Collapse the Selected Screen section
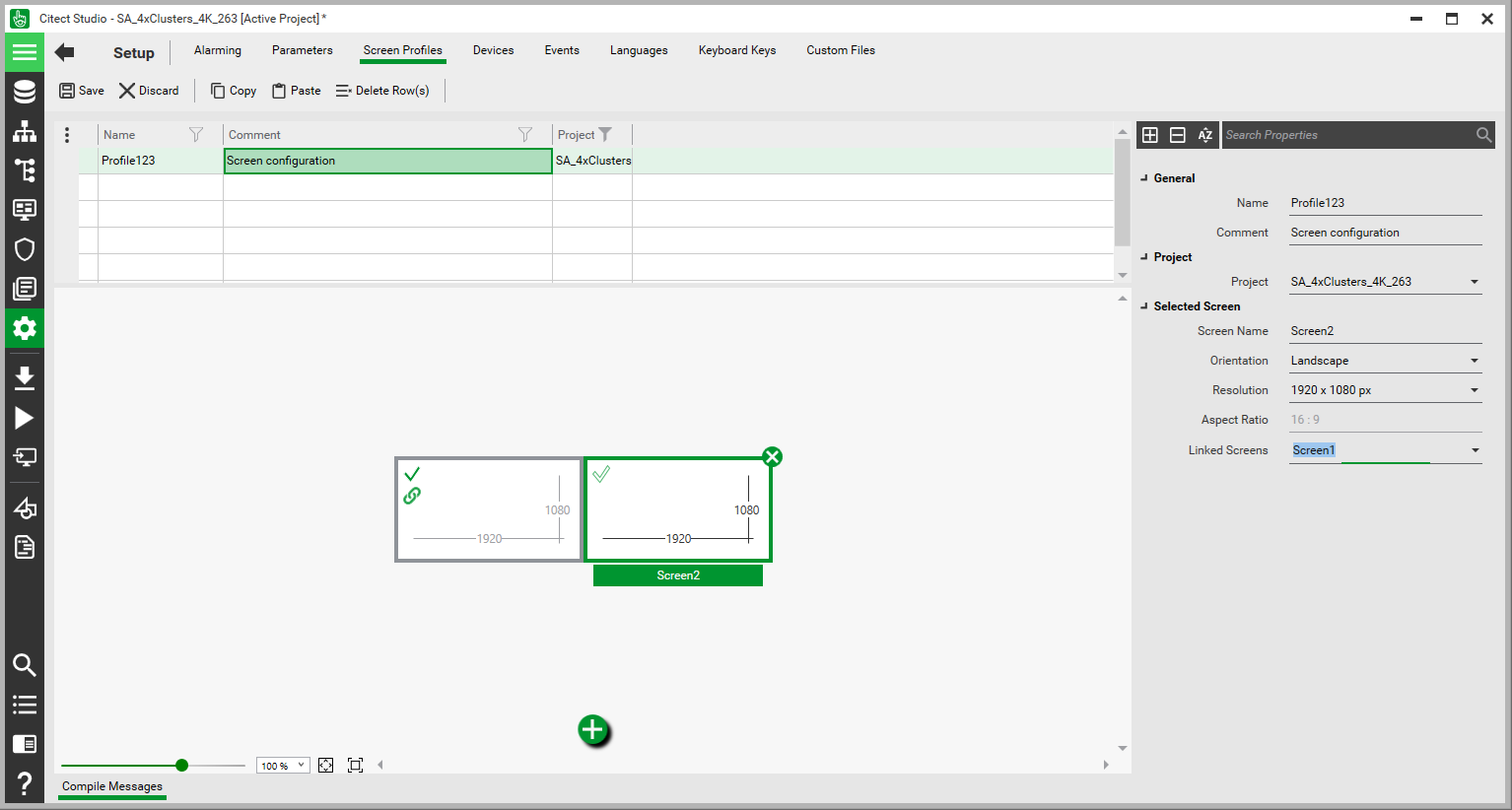The image size is (1512, 810). tap(1144, 306)
